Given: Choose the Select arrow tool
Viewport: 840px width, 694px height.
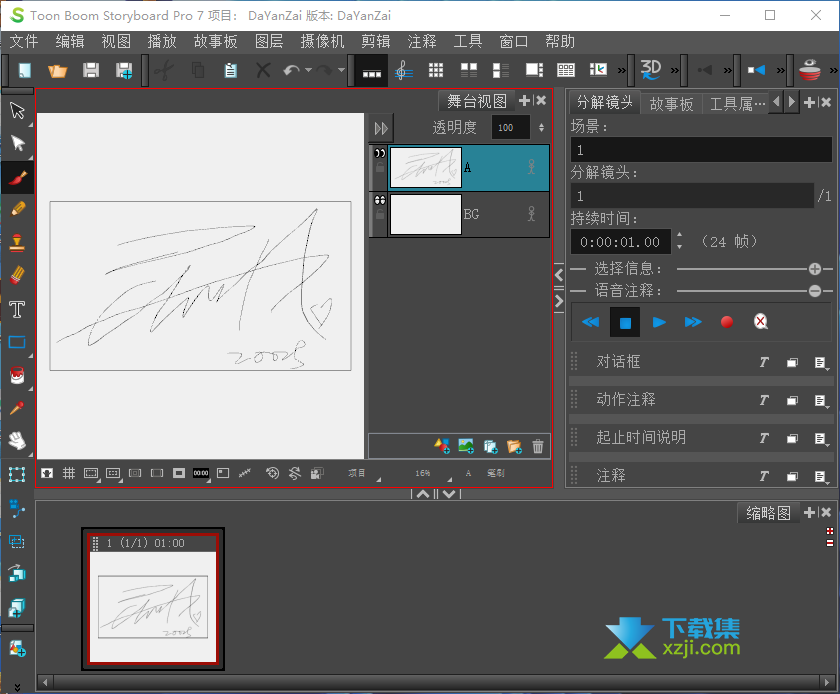Looking at the screenshot, I should pyautogui.click(x=17, y=110).
